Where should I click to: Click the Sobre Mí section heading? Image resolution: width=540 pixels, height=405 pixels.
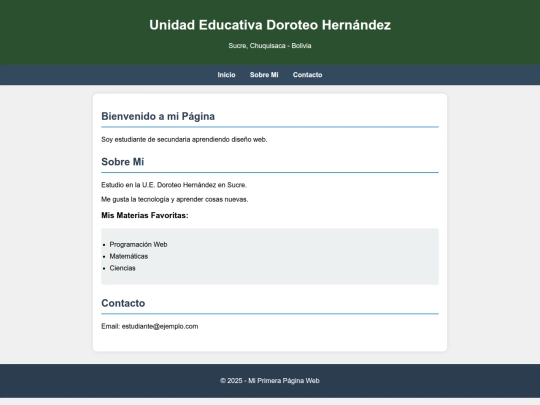click(x=123, y=162)
